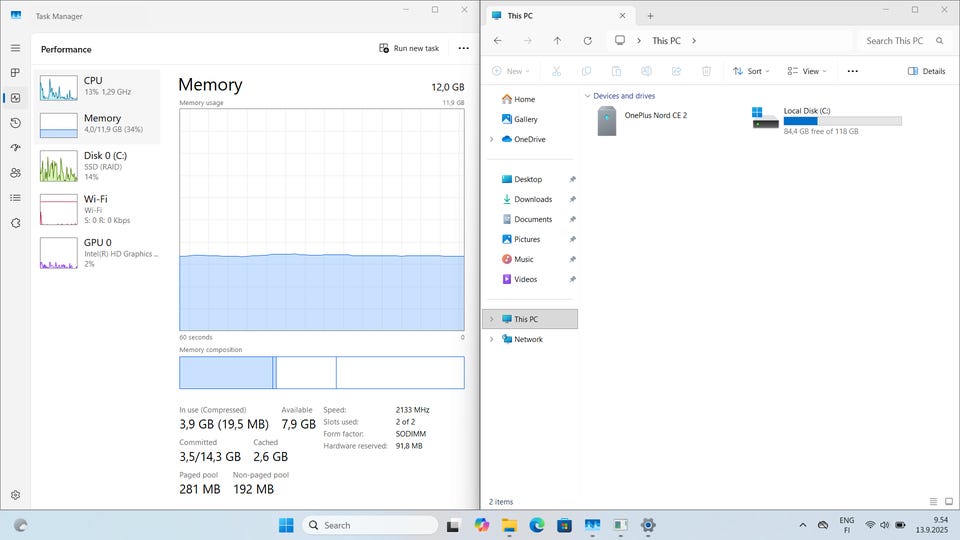Viewport: 960px width, 540px height.
Task: Click Run new task button
Action: click(x=409, y=48)
